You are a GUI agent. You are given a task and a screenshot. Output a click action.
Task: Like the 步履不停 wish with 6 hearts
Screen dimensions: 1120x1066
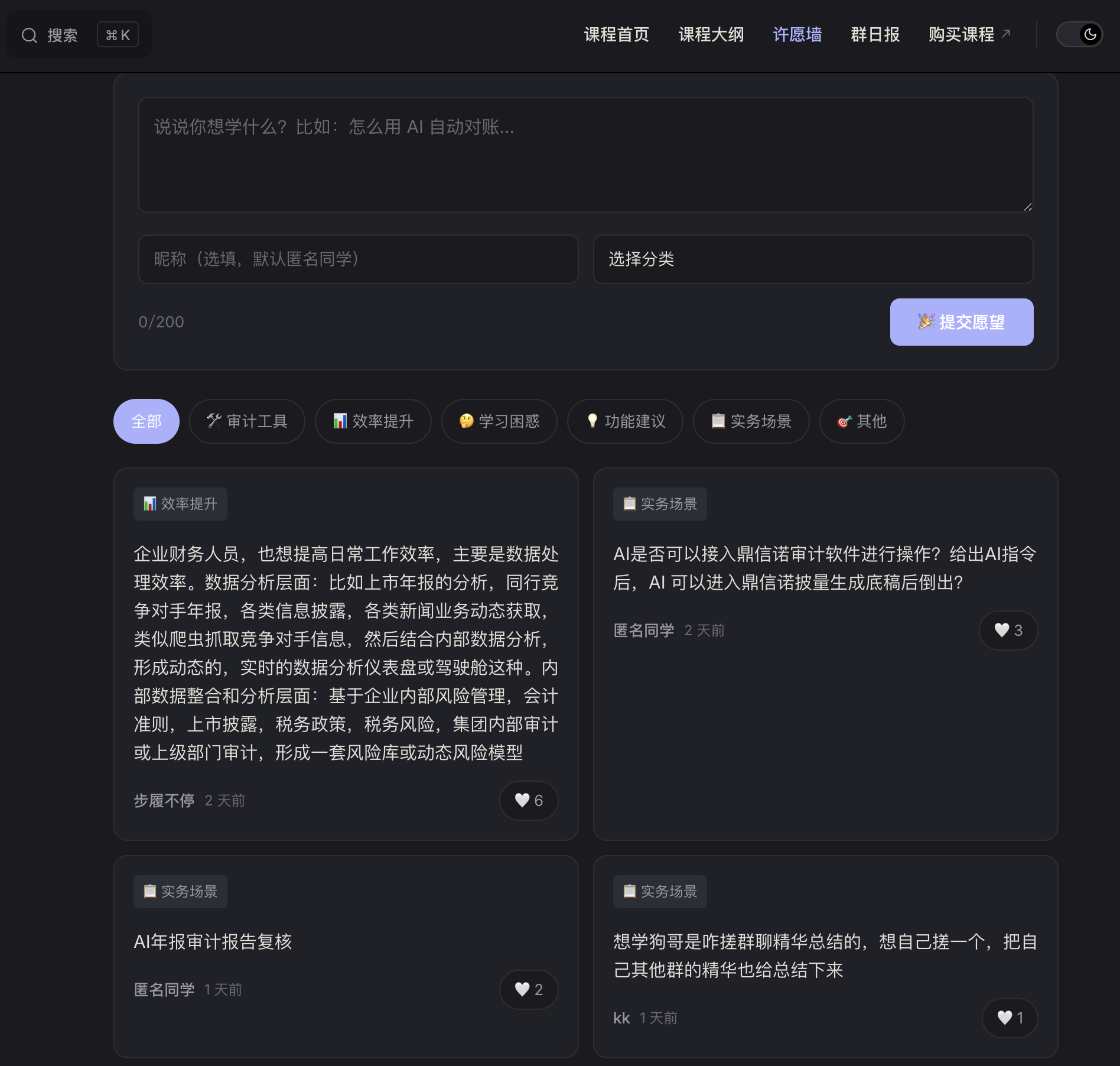(x=529, y=801)
